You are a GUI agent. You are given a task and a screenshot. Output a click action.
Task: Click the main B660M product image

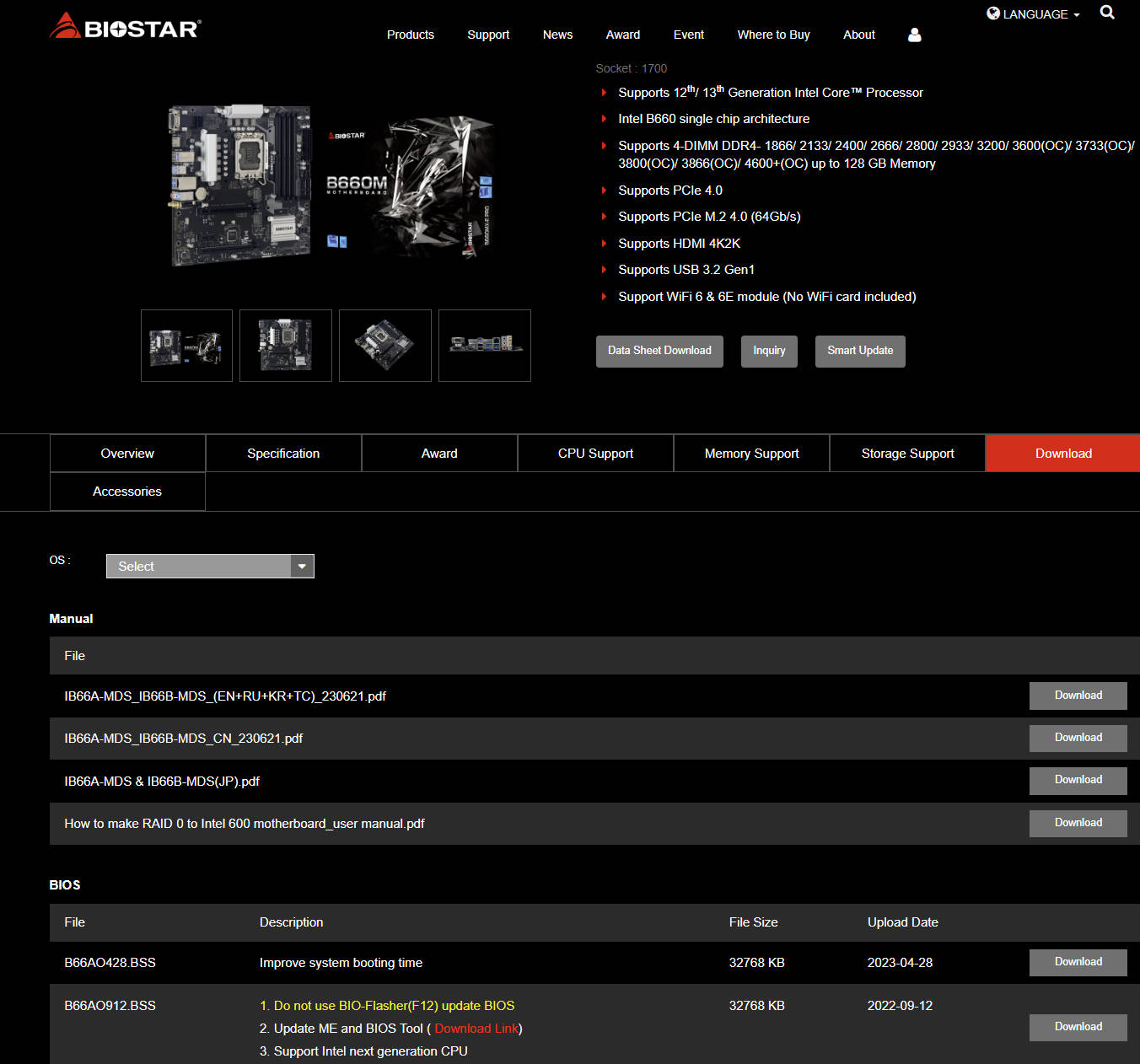click(x=331, y=185)
